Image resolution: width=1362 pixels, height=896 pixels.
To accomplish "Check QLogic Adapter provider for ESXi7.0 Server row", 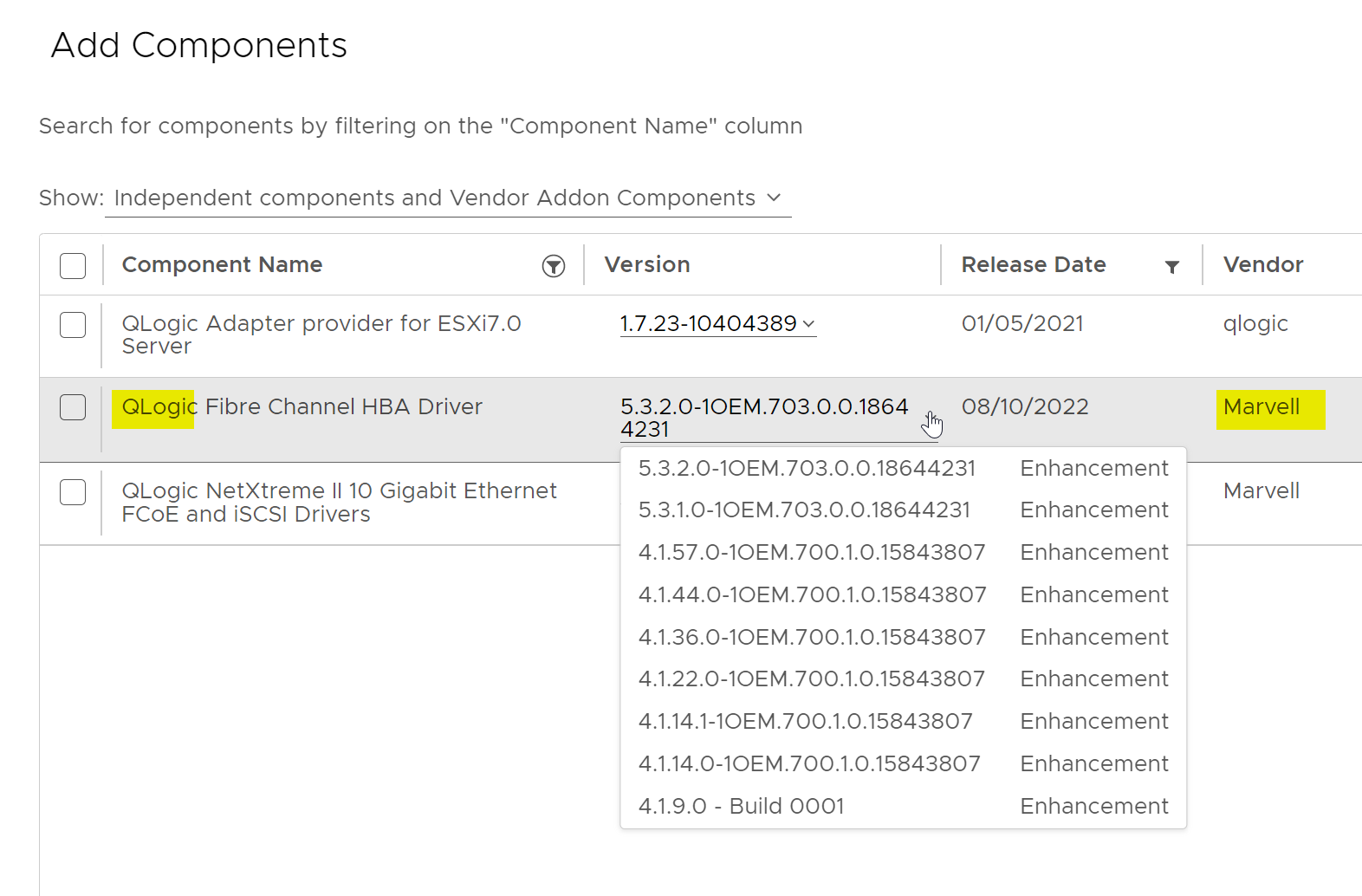I will [x=73, y=325].
